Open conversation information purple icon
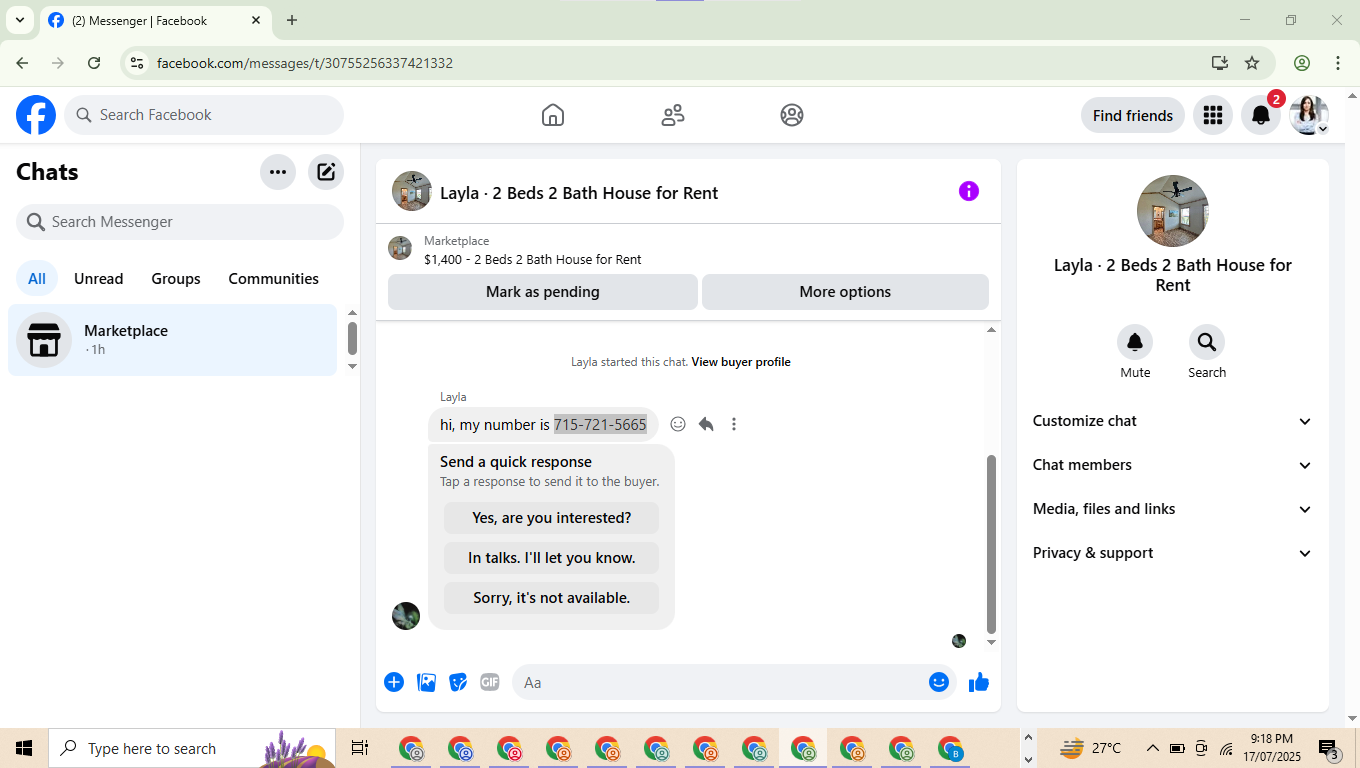This screenshot has height=768, width=1360. coord(969,191)
